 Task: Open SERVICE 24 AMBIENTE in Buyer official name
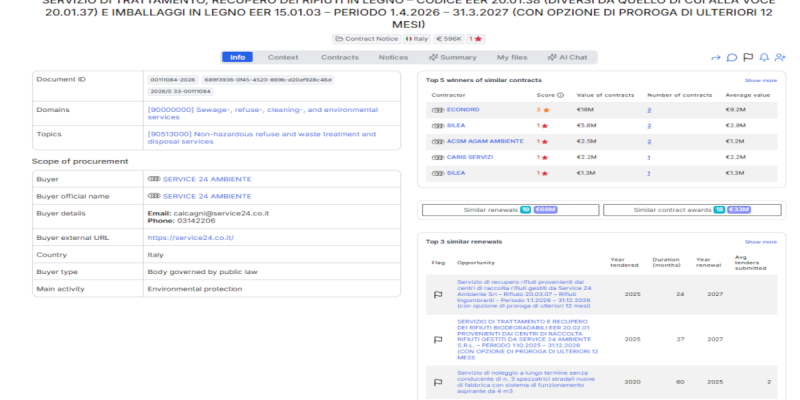[207, 196]
